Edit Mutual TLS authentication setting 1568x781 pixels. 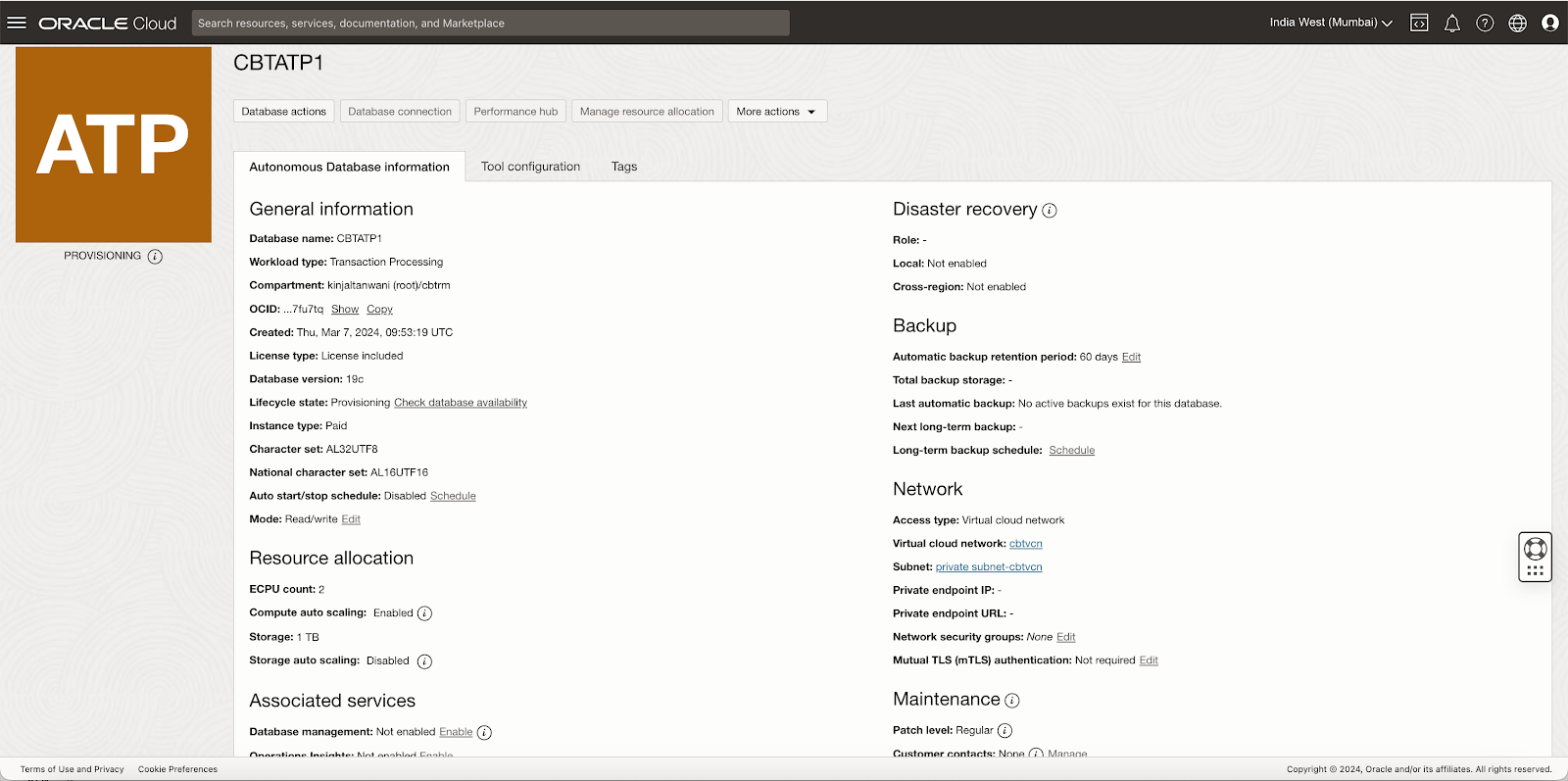click(x=1149, y=660)
